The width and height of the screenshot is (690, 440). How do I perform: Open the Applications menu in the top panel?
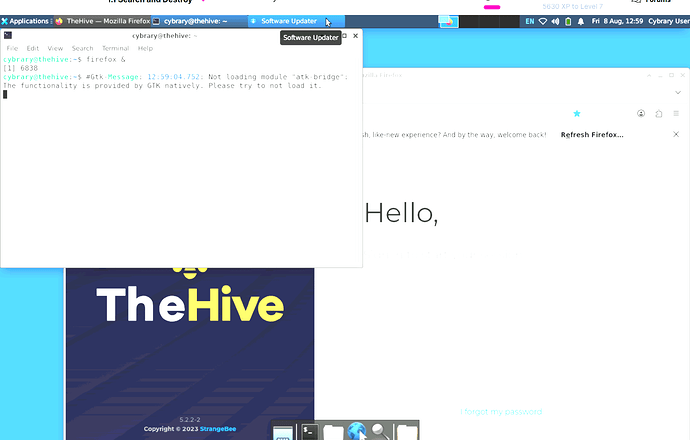pos(26,21)
